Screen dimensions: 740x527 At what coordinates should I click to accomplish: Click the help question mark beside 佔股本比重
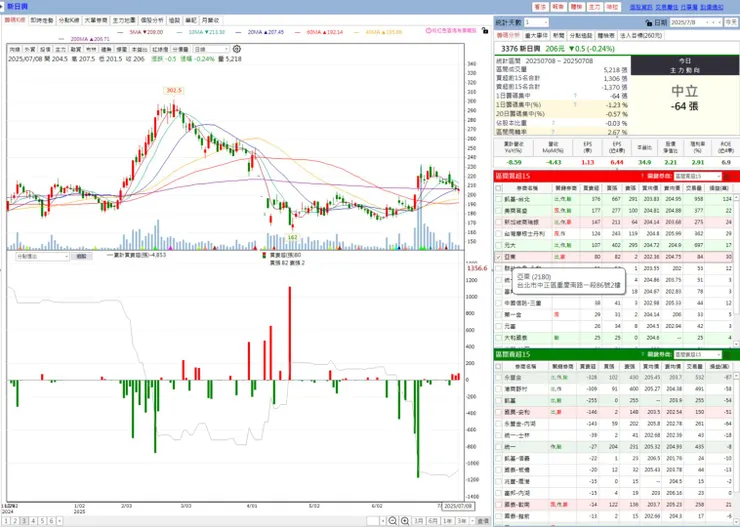coord(553,123)
